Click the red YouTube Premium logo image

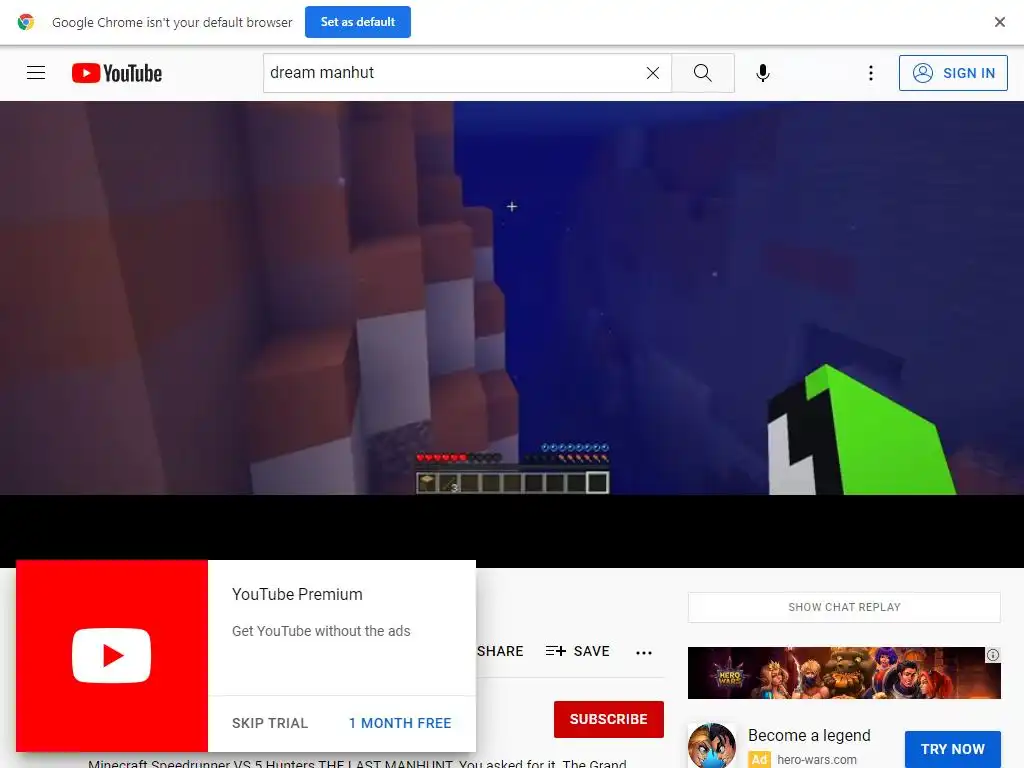coord(112,656)
